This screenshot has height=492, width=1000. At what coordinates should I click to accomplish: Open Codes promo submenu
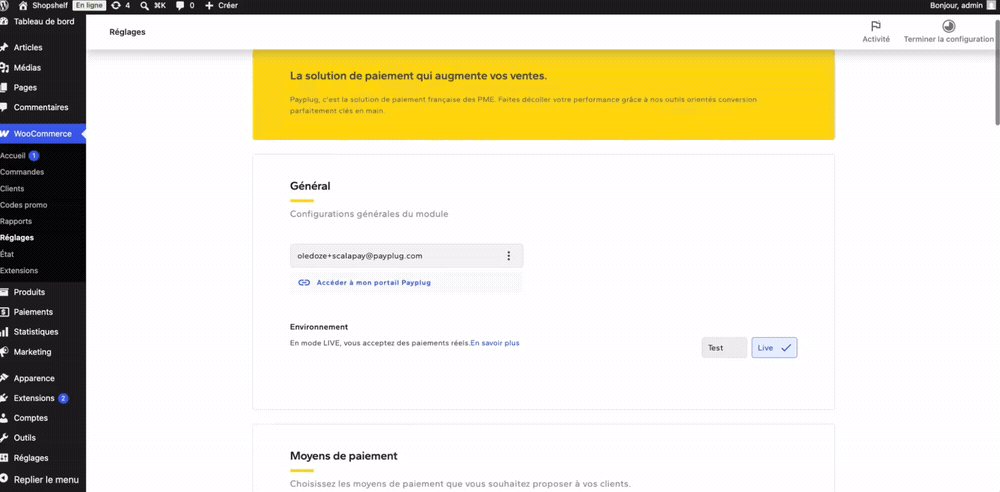pos(24,205)
